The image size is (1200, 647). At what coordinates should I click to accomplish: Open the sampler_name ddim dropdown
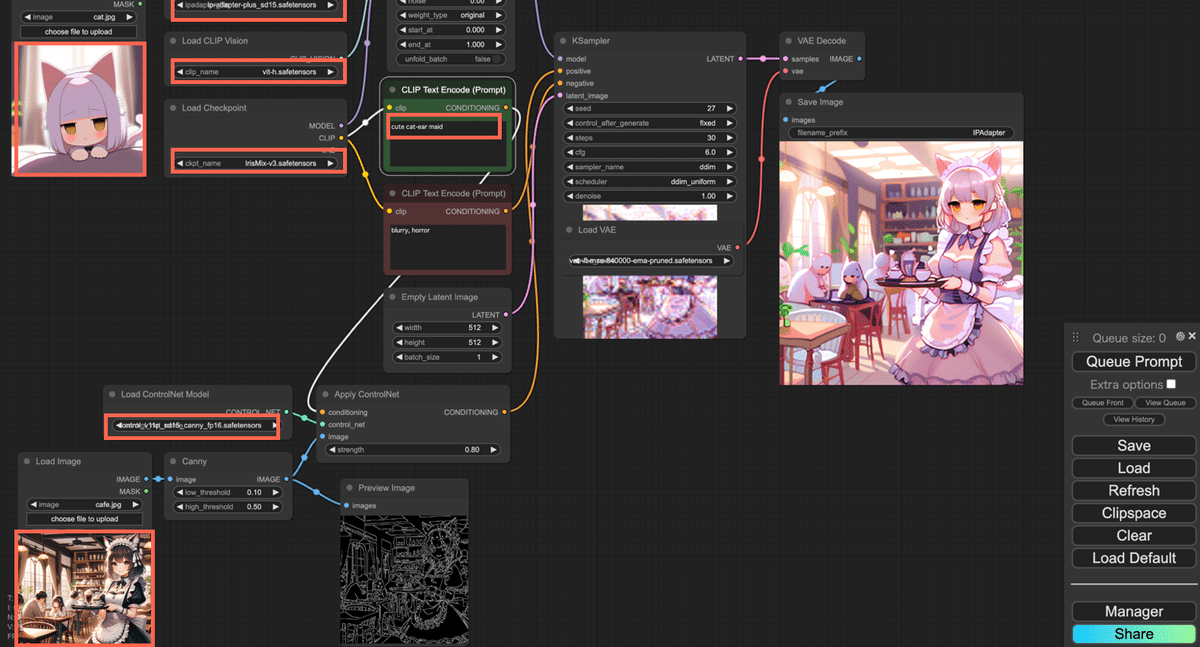[x=650, y=167]
